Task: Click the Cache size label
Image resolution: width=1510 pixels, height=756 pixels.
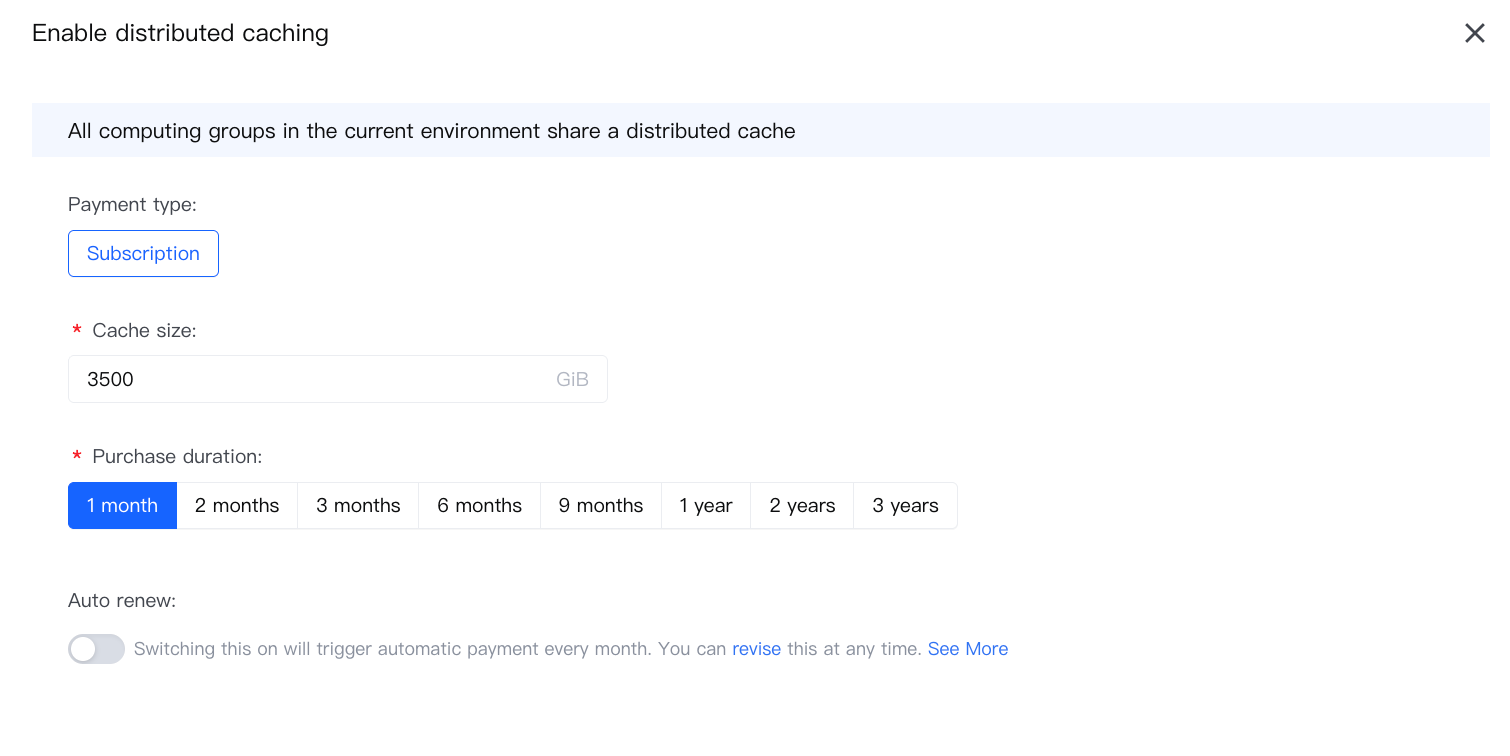Action: point(144,331)
